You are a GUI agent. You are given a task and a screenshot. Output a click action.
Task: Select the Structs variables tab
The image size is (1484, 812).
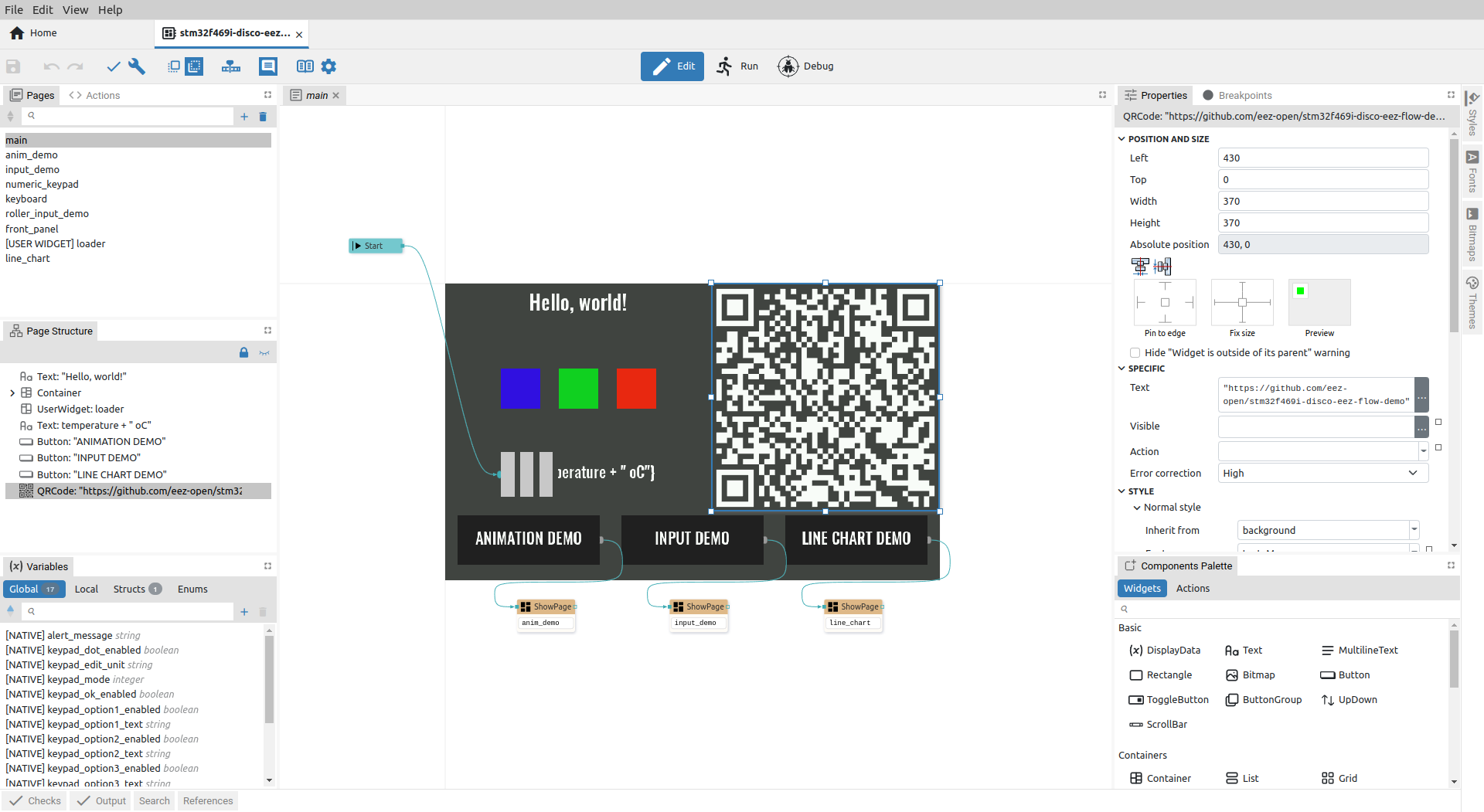(137, 589)
